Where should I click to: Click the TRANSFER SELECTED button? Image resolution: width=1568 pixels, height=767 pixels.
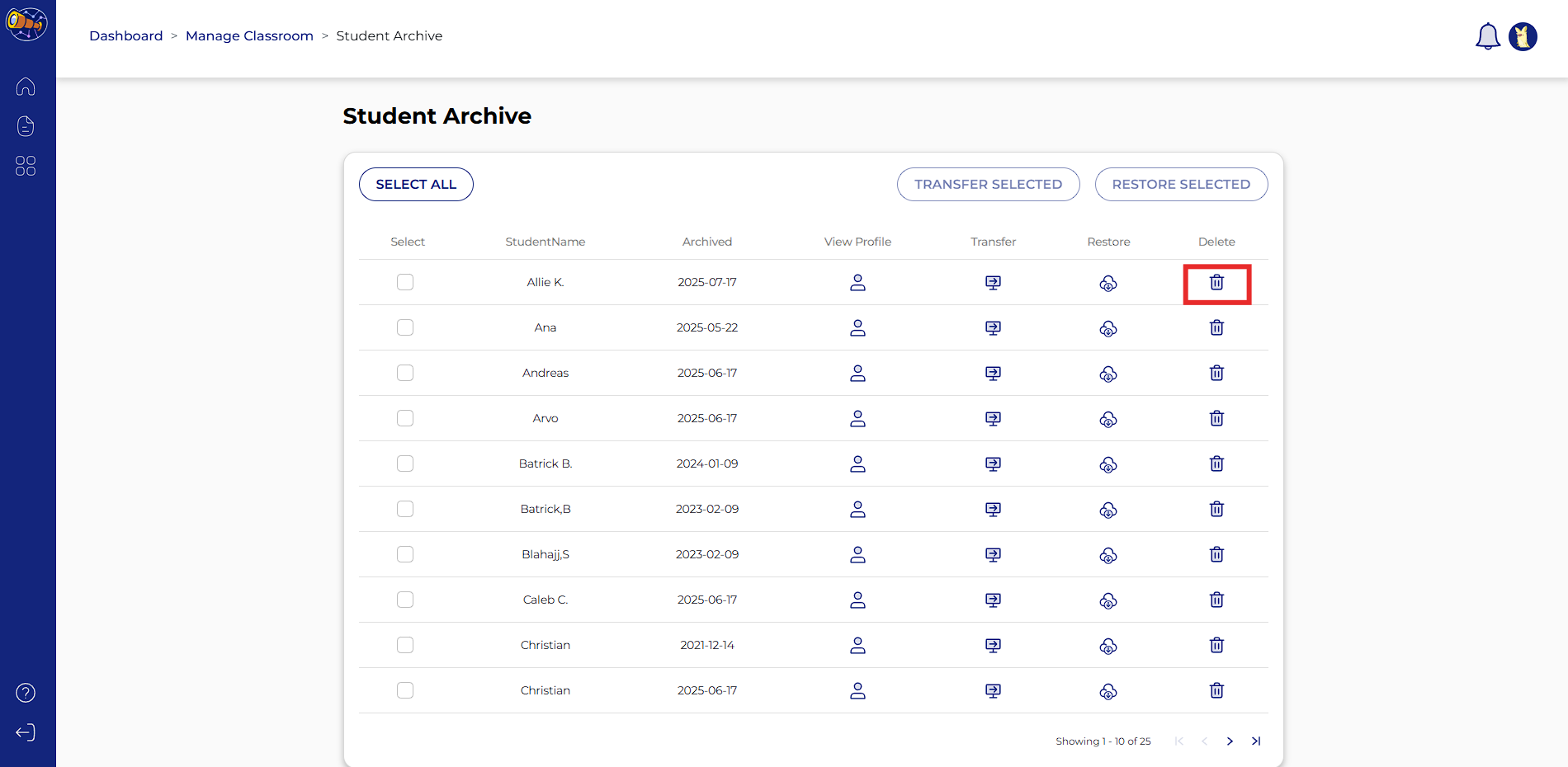(989, 185)
